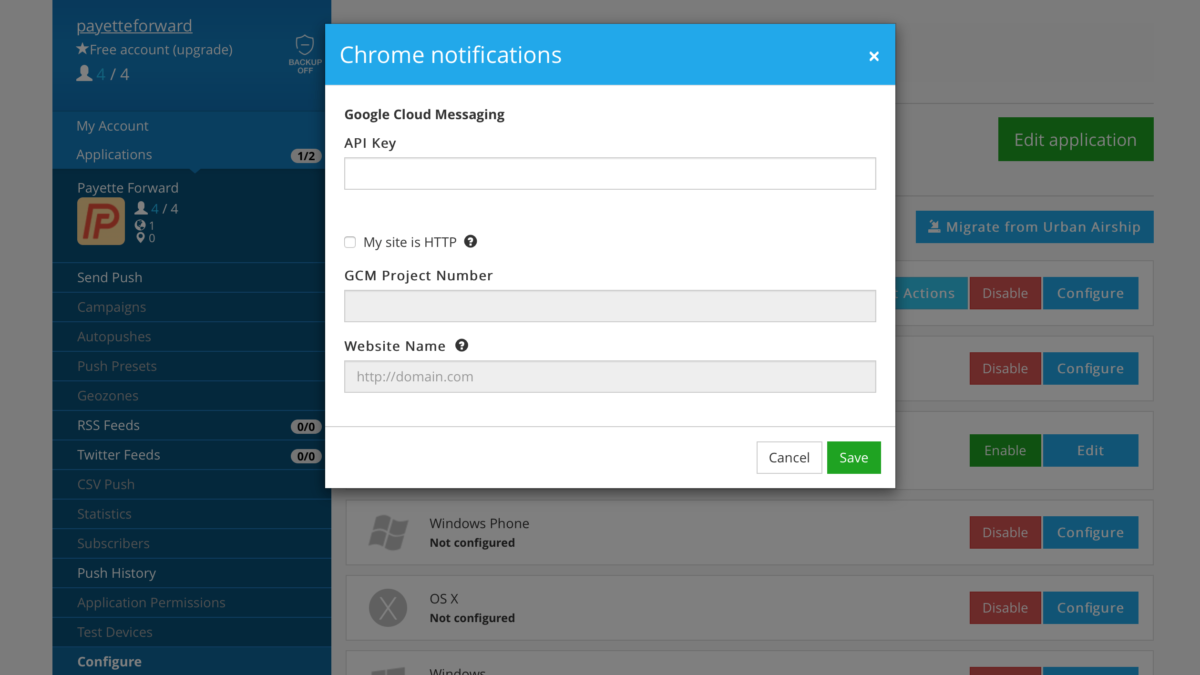Disable Windows Phone notifications
Screen dimensions: 1200x675
coord(1004,532)
